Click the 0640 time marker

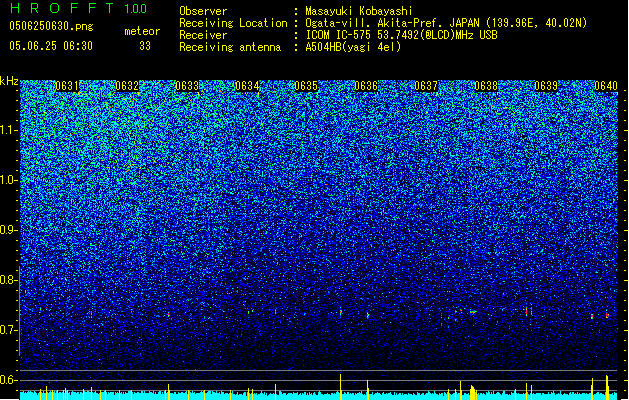(606, 86)
